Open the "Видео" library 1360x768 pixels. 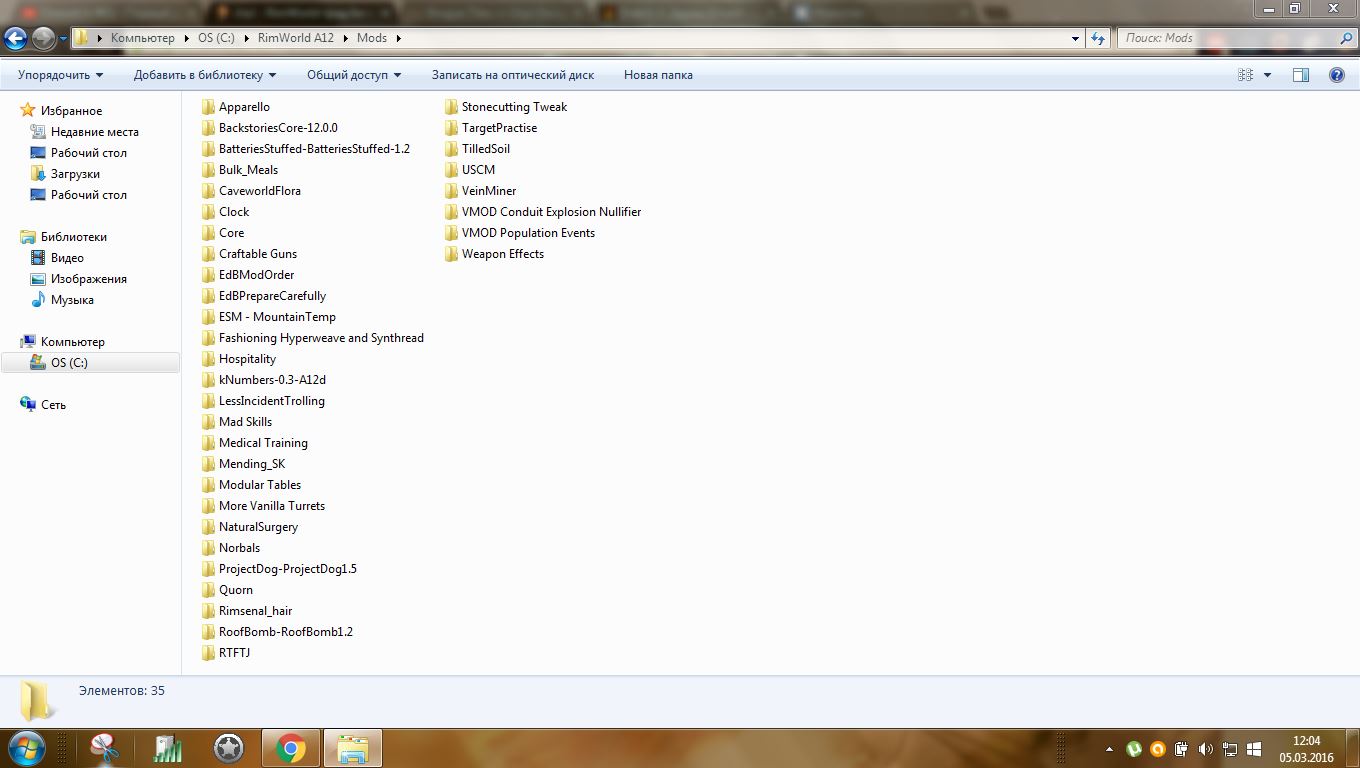(67, 258)
